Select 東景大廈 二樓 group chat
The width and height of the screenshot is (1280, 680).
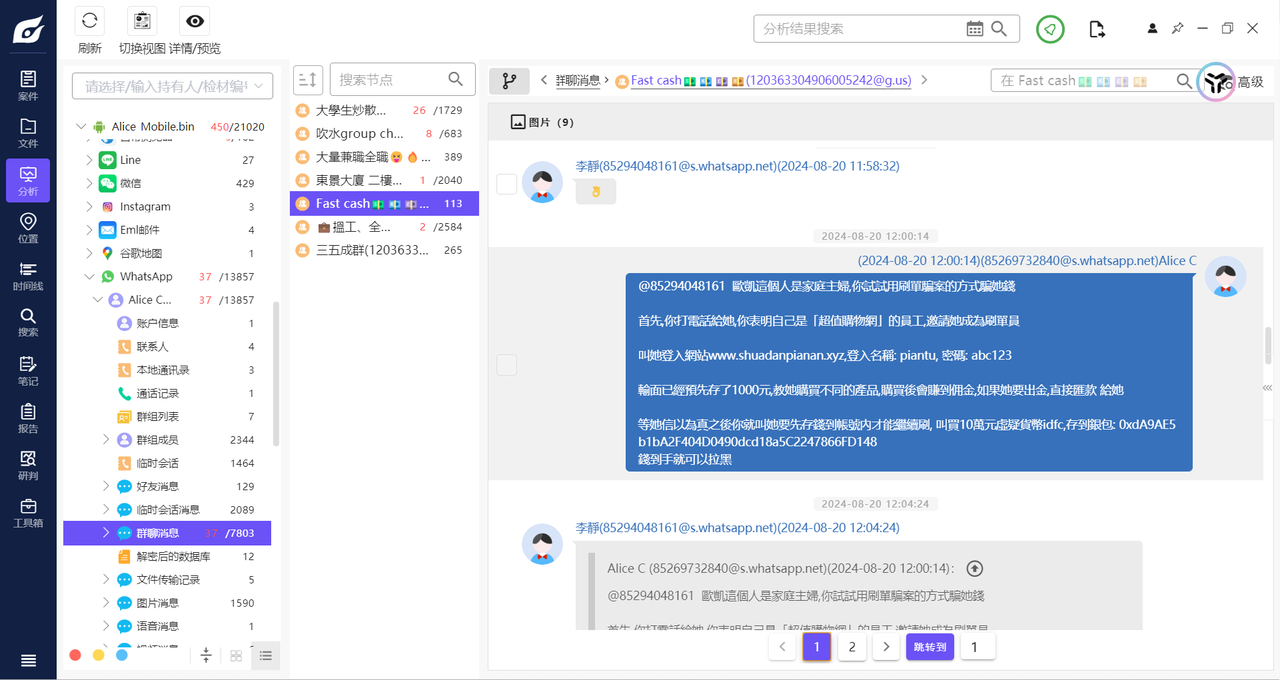click(x=384, y=180)
